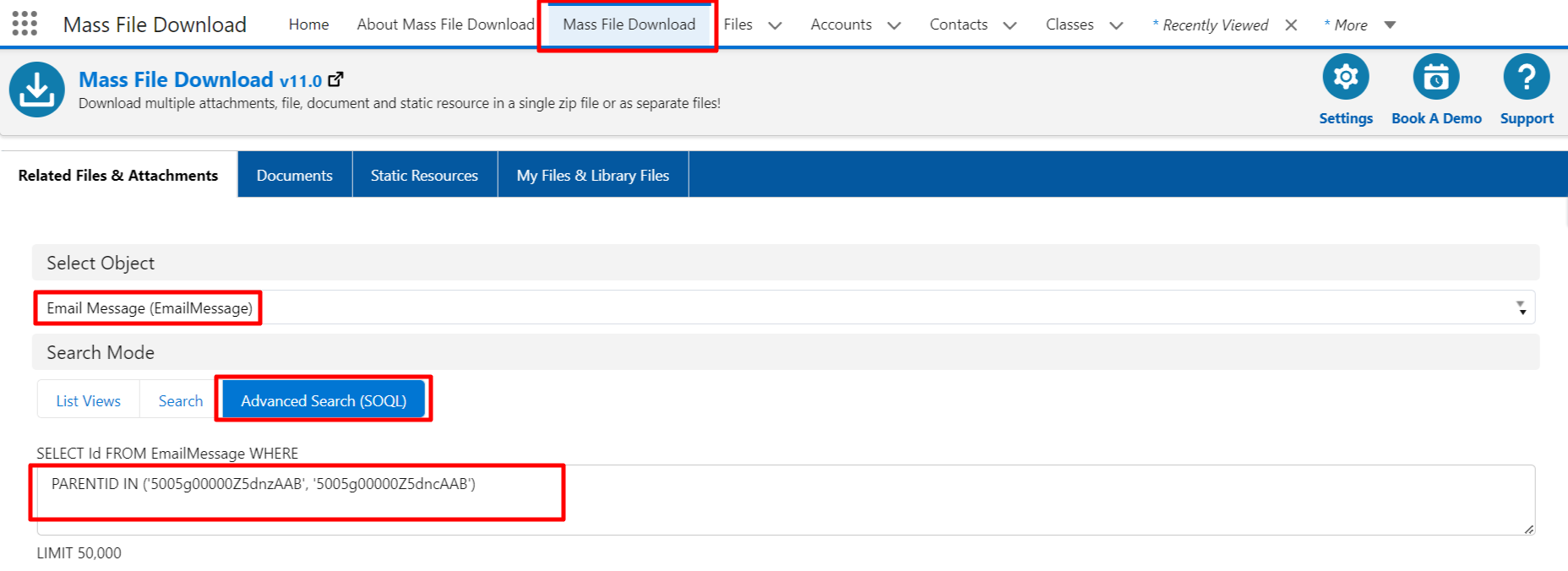Open the More navigation dropdown arrow

pyautogui.click(x=1390, y=25)
